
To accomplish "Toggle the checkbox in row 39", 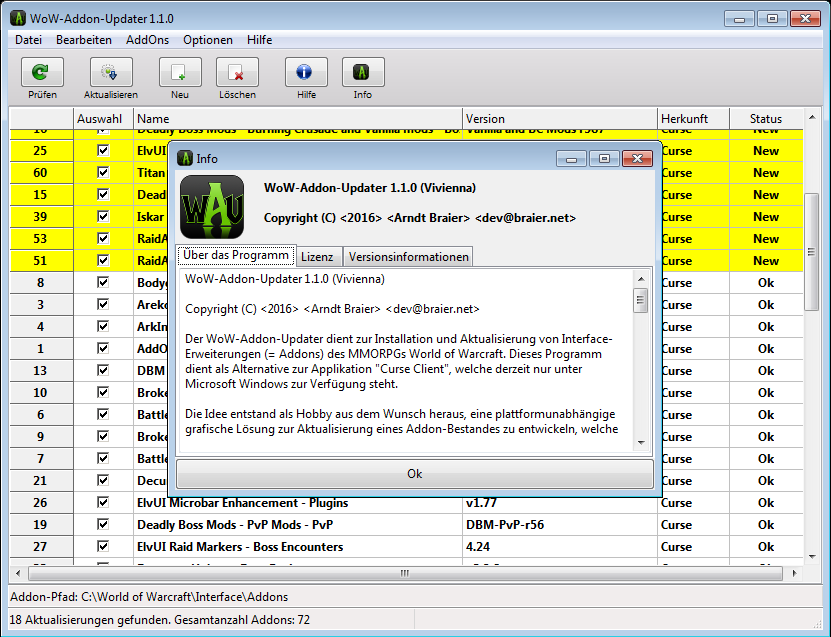I will [x=103, y=216].
